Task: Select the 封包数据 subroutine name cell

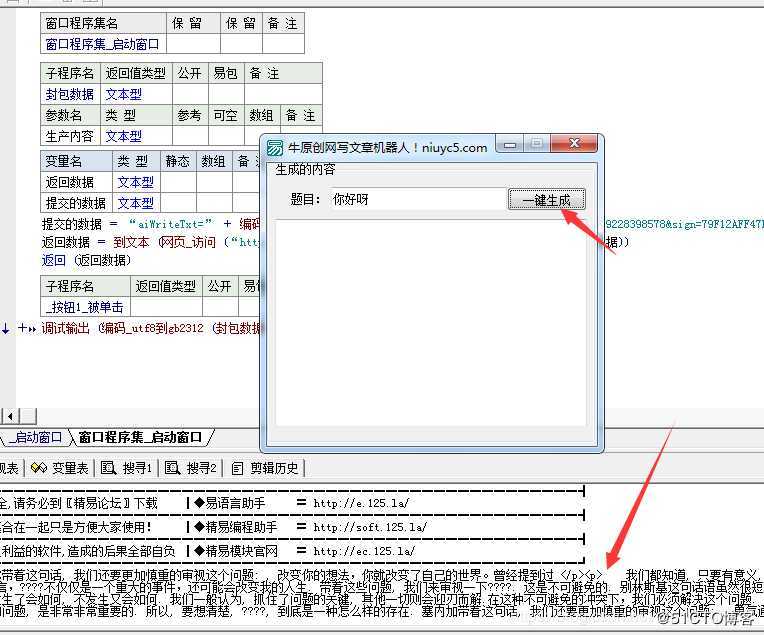Action: pos(70,94)
